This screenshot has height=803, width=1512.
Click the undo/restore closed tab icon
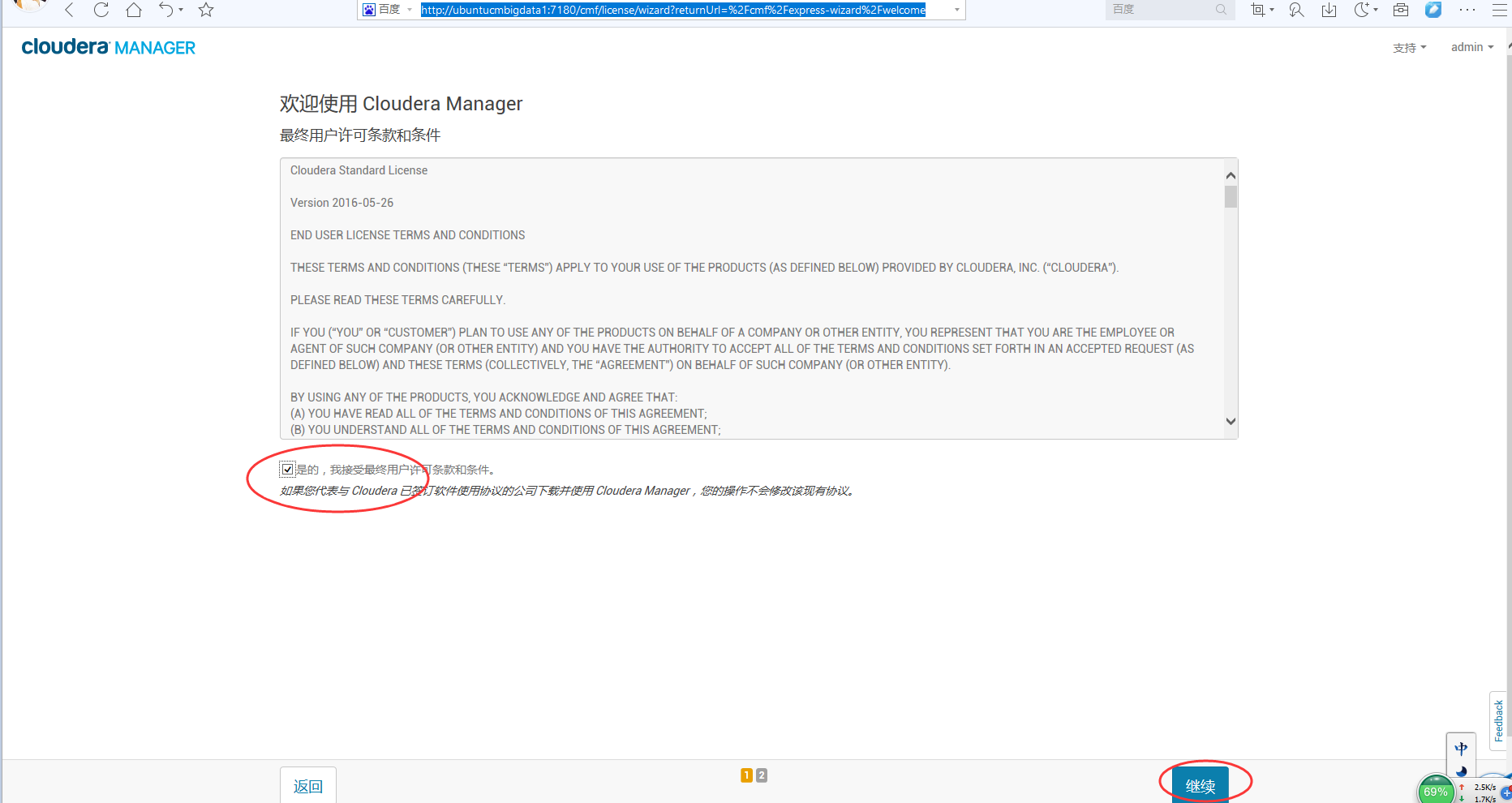pyautogui.click(x=165, y=10)
